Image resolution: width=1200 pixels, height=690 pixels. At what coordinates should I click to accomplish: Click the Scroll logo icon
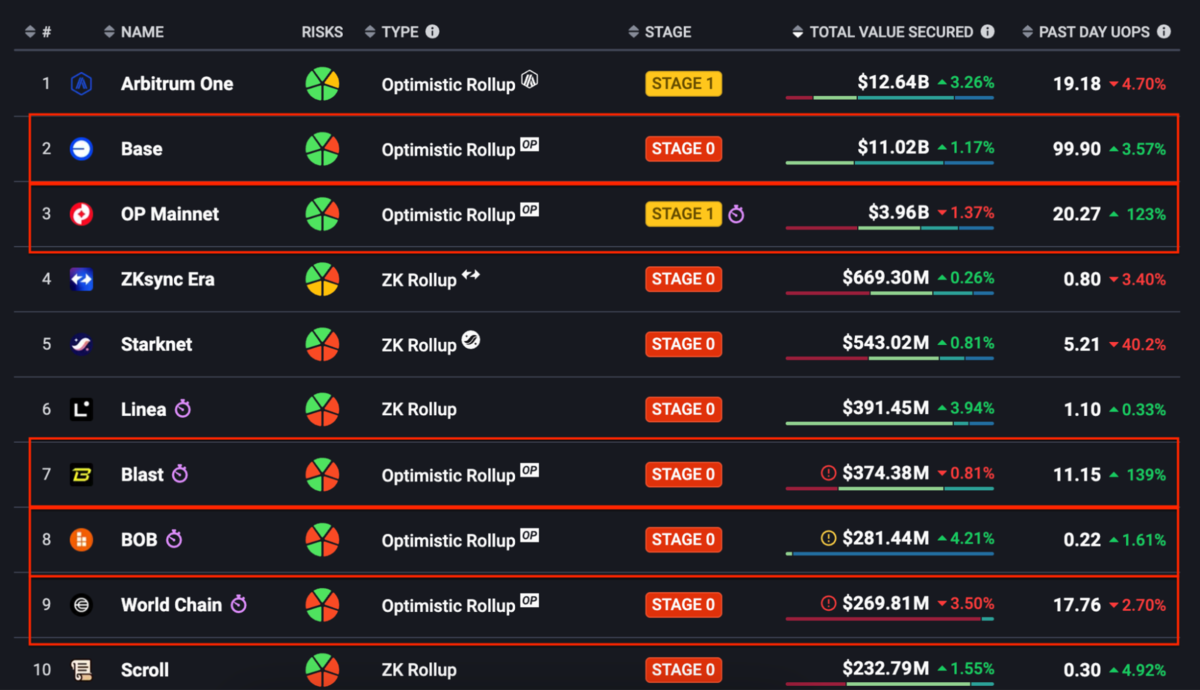[x=81, y=670]
